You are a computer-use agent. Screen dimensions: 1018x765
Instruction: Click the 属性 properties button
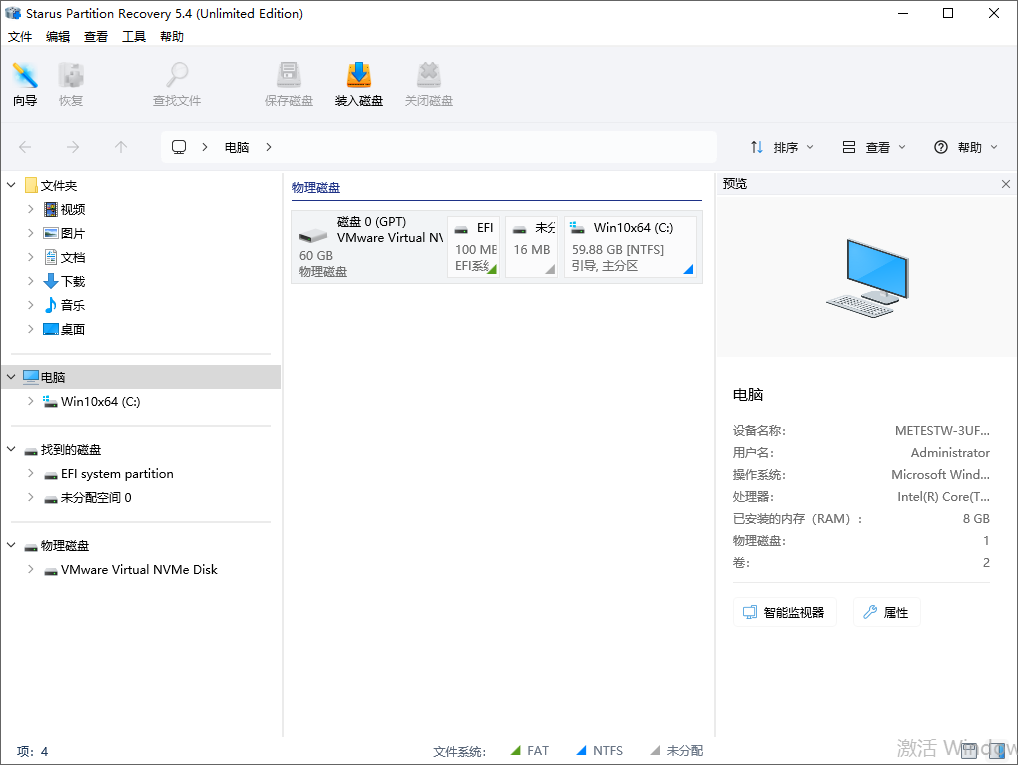886,612
